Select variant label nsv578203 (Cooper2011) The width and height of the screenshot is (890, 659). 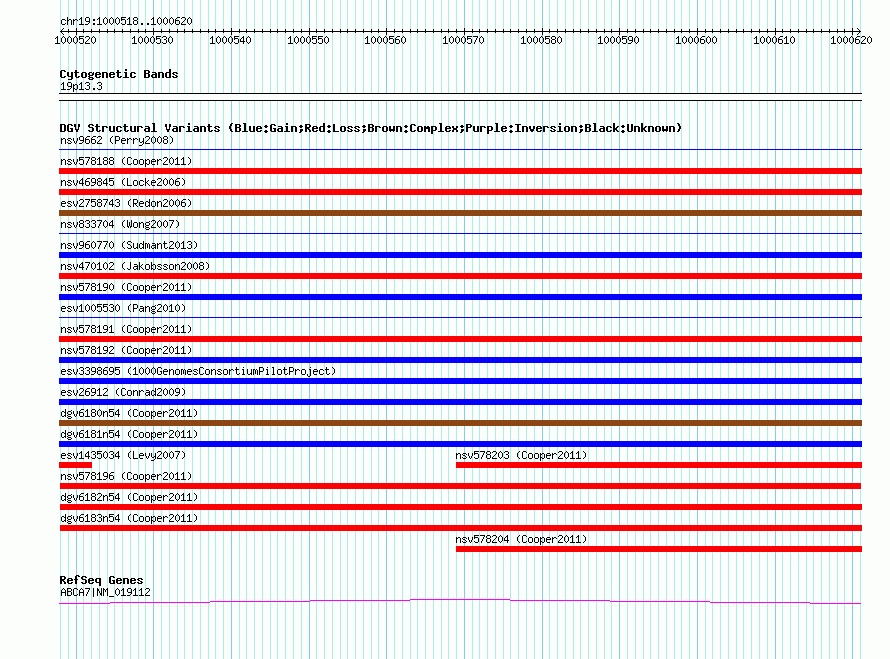pyautogui.click(x=521, y=455)
